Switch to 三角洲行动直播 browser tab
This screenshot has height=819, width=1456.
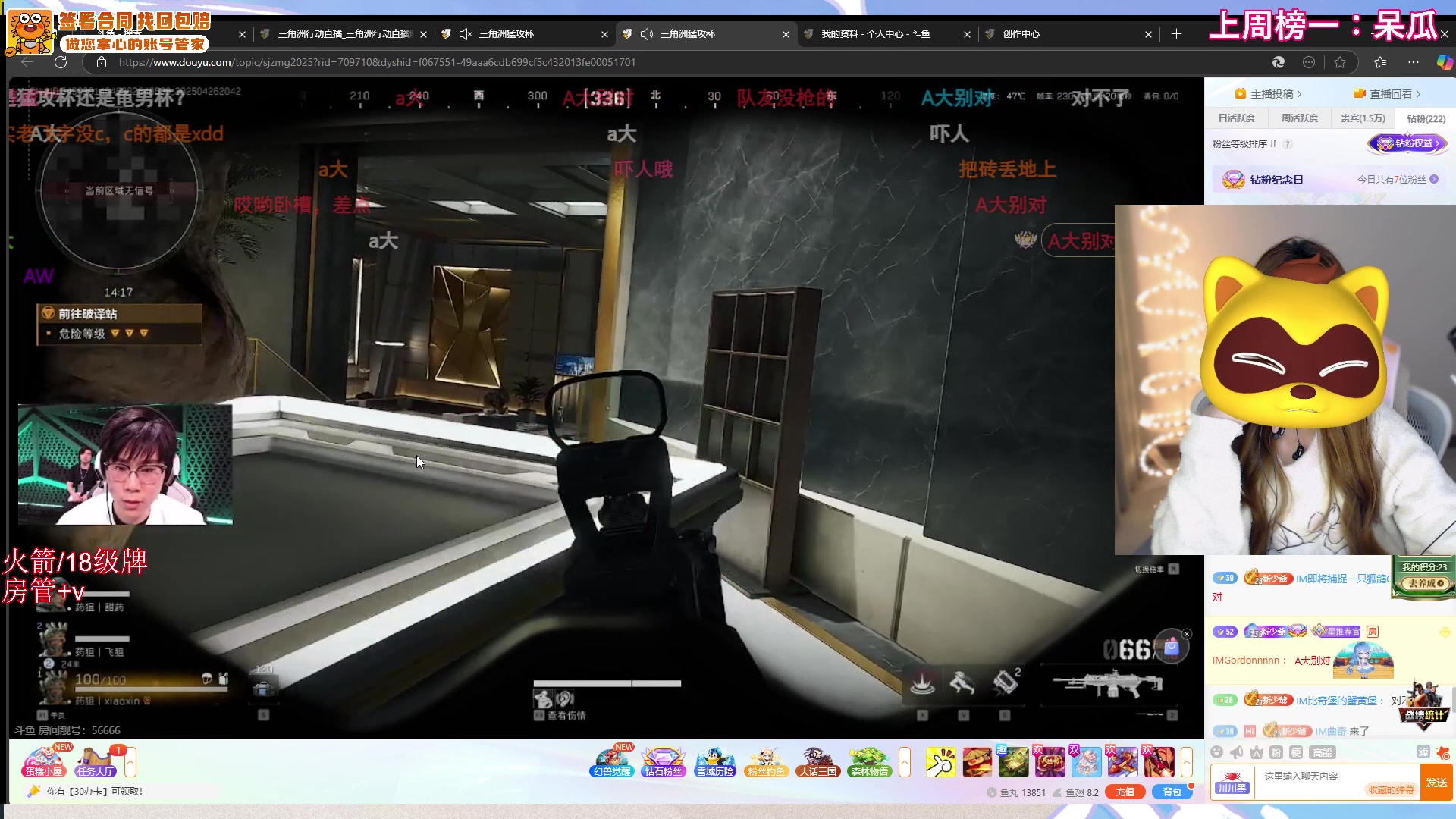click(344, 34)
